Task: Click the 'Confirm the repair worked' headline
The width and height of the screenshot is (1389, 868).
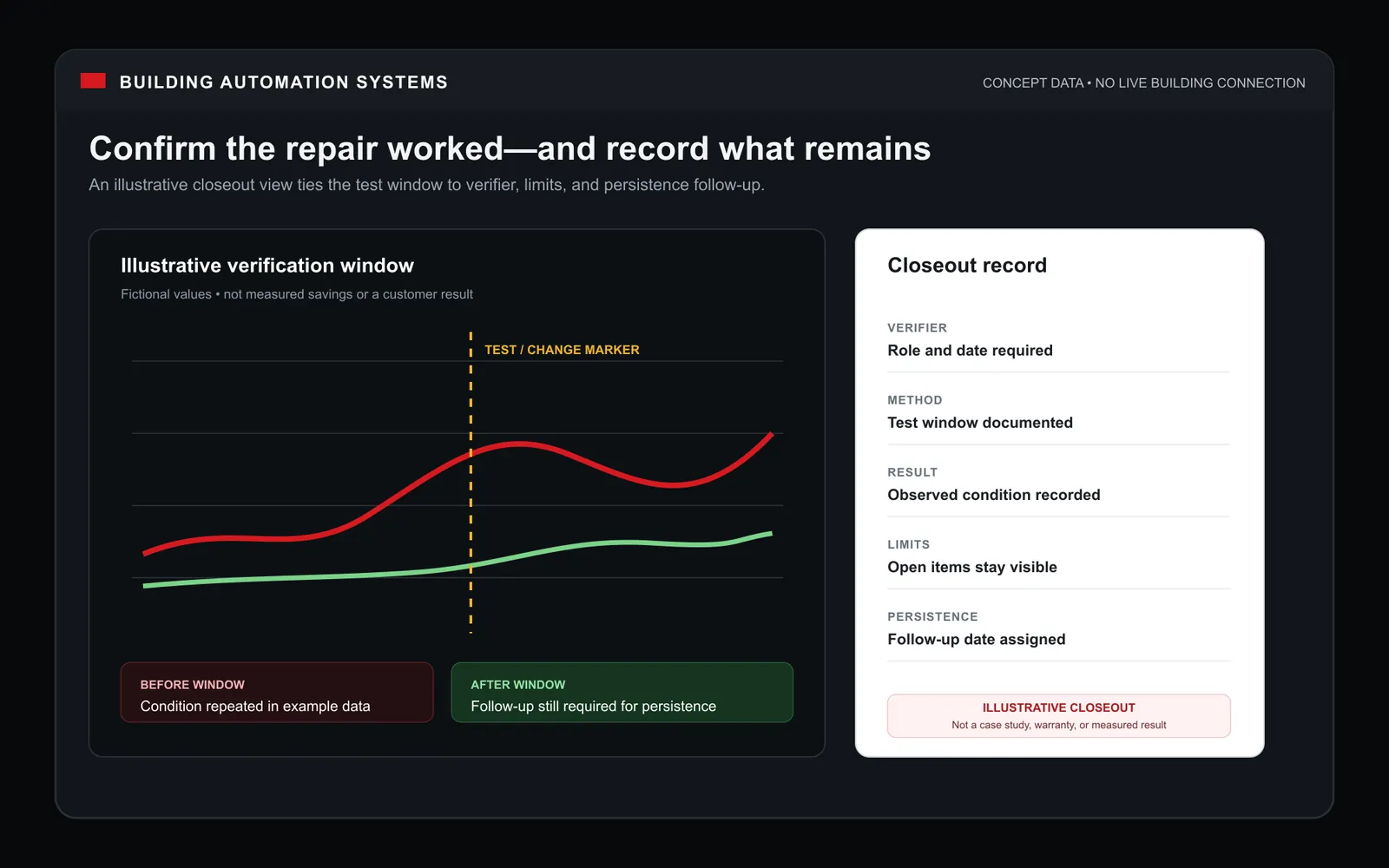Action: [x=510, y=148]
